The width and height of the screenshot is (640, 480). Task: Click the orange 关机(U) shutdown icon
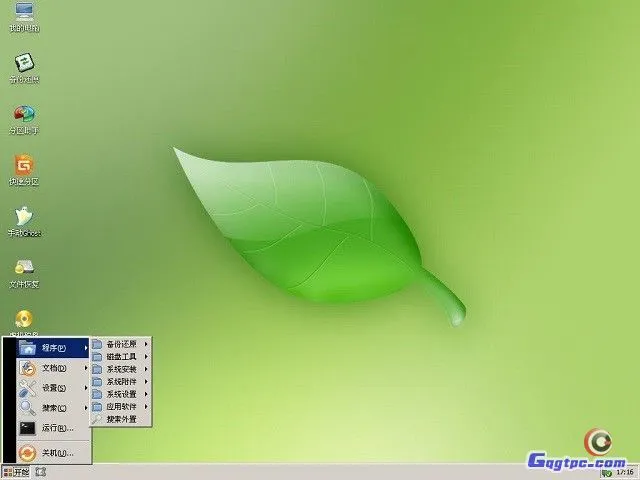(28, 453)
